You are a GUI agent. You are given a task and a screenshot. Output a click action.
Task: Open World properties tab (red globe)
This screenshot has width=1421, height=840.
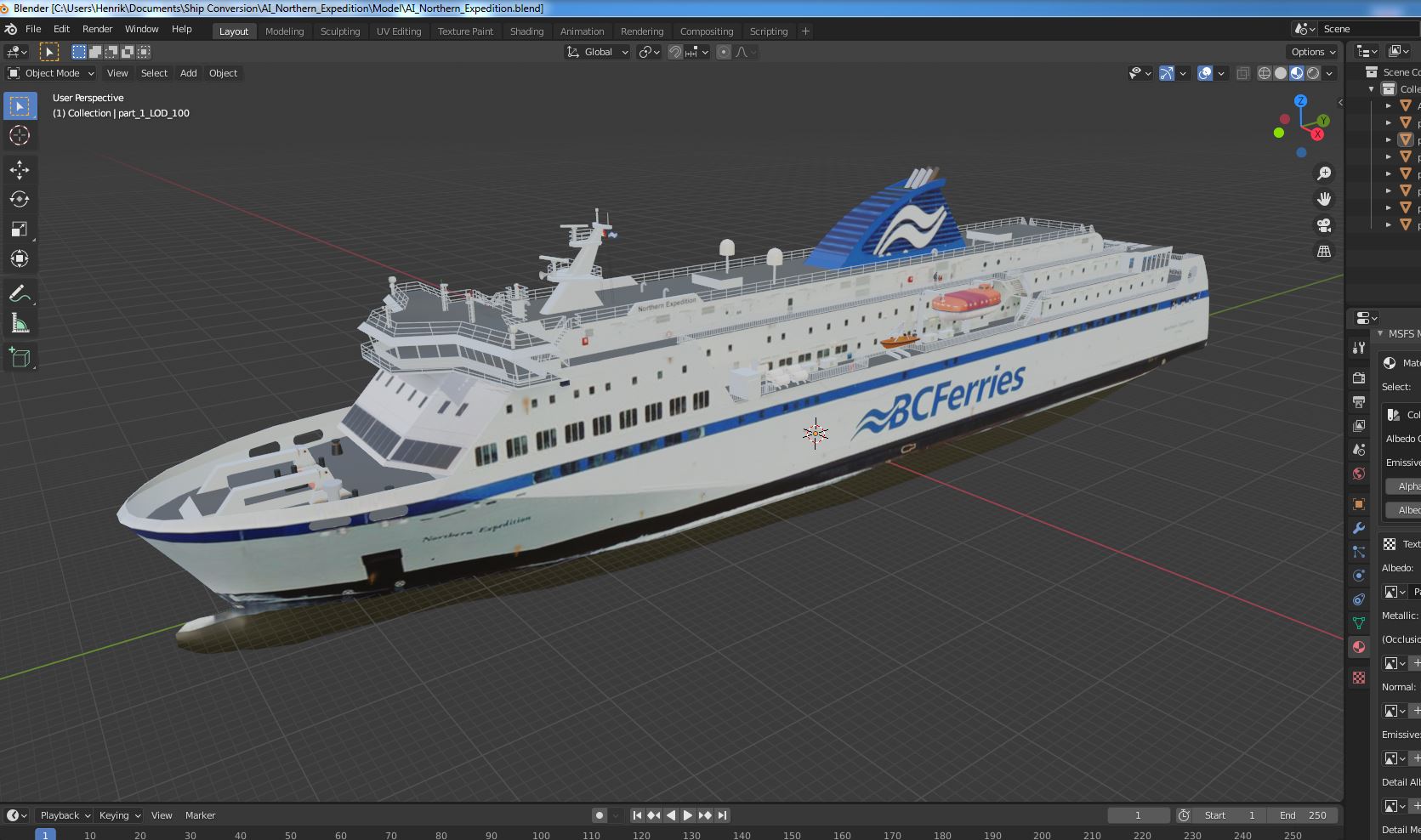(1359, 474)
